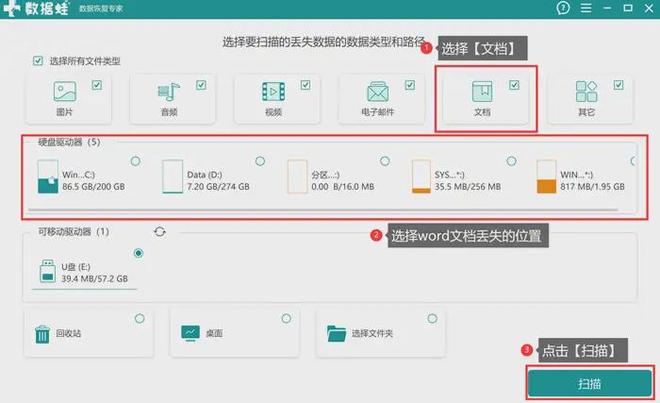Select the Win C: drive radio button
This screenshot has width=660, height=403.
coord(136,161)
